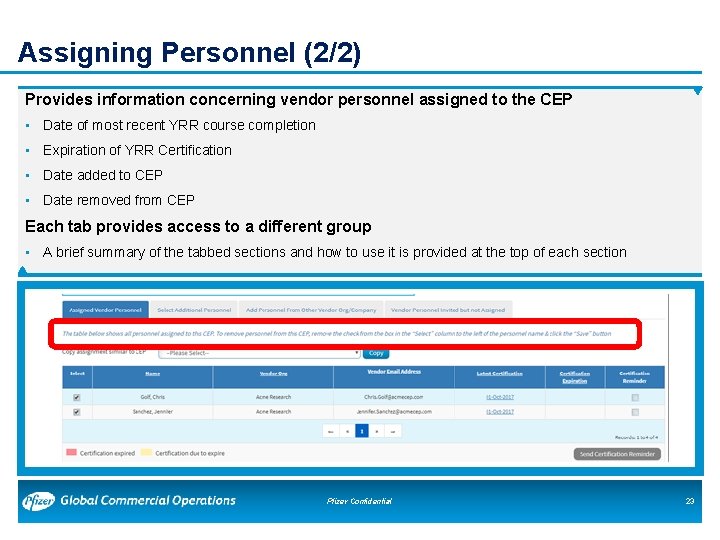Sort by Latest Certification header
The width and height of the screenshot is (720, 540).
click(499, 373)
